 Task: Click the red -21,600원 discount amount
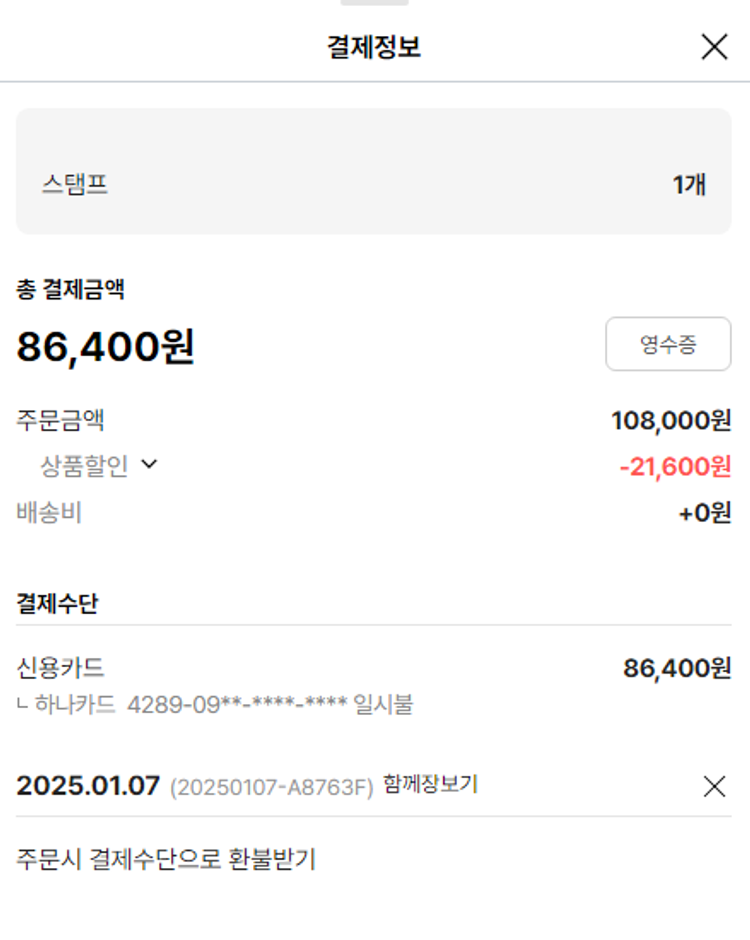click(x=675, y=466)
